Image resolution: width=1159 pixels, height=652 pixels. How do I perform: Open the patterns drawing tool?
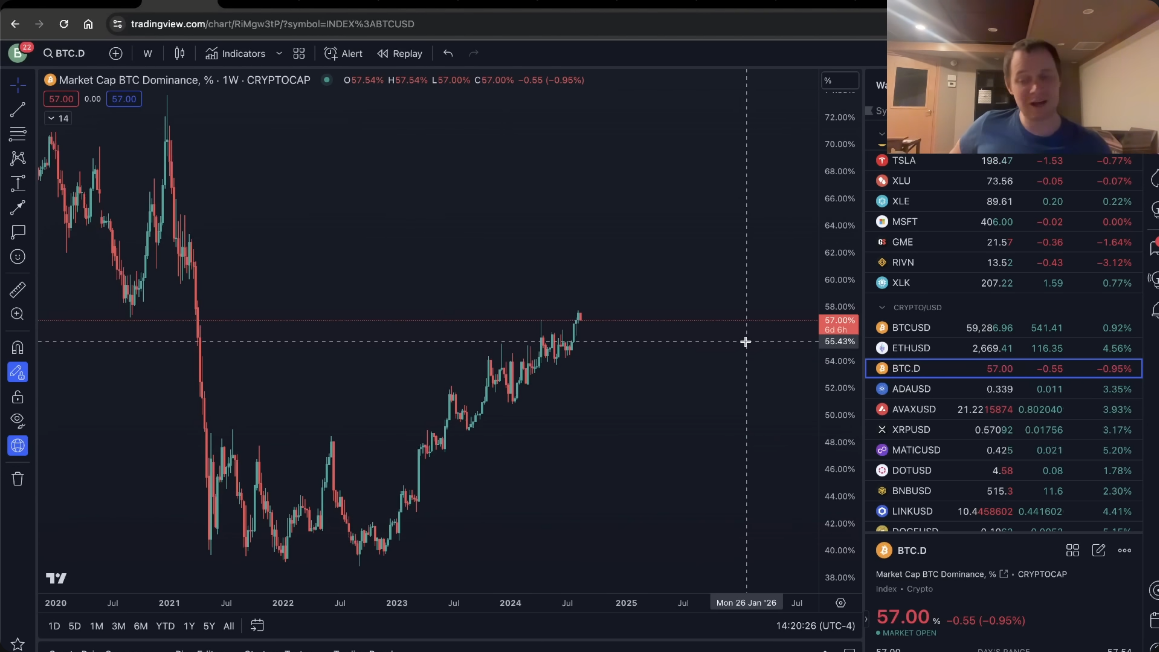(x=18, y=158)
